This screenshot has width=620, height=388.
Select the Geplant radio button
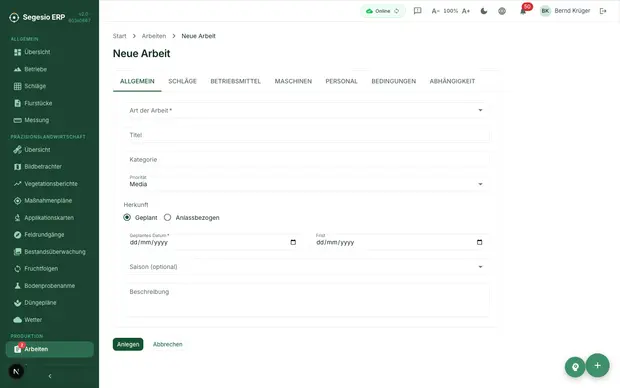[127, 218]
